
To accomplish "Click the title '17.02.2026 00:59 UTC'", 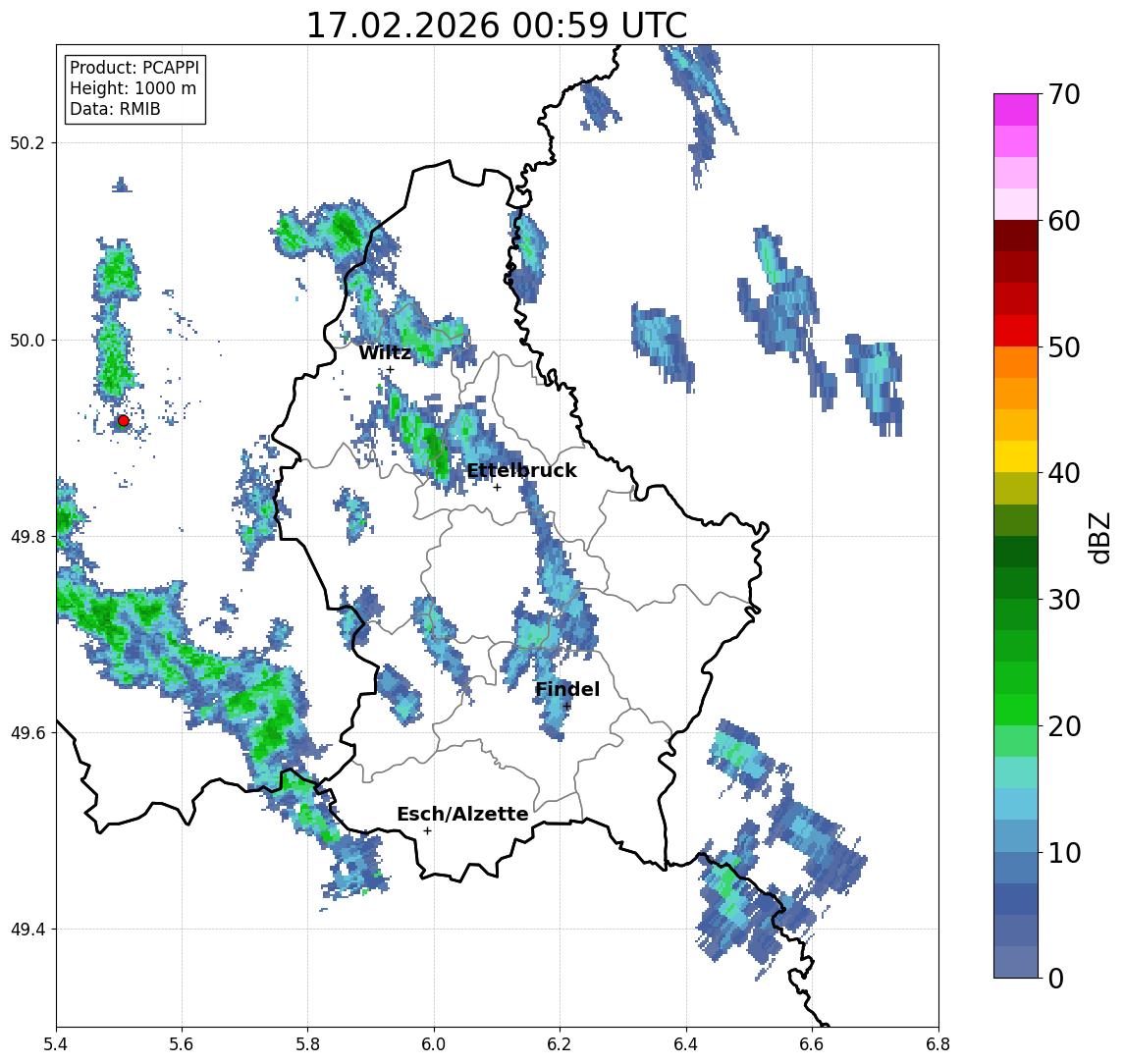I will tap(497, 26).
